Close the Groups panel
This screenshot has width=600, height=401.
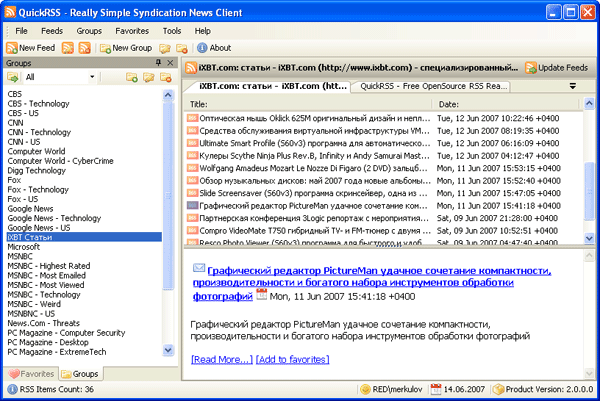click(170, 62)
